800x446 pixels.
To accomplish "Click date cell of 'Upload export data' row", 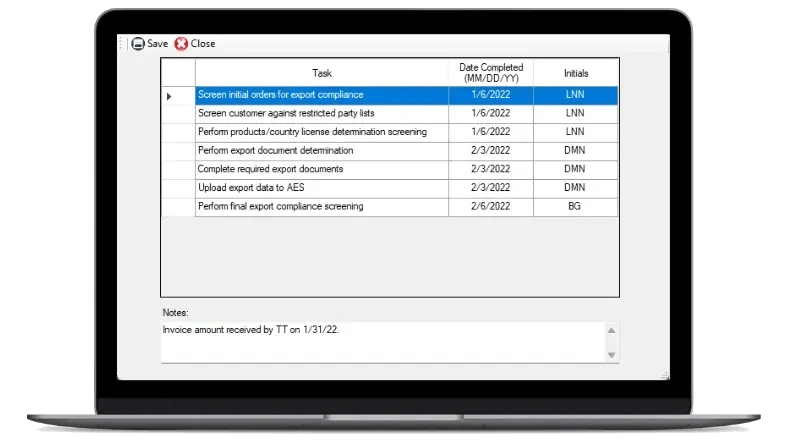I will tap(491, 188).
